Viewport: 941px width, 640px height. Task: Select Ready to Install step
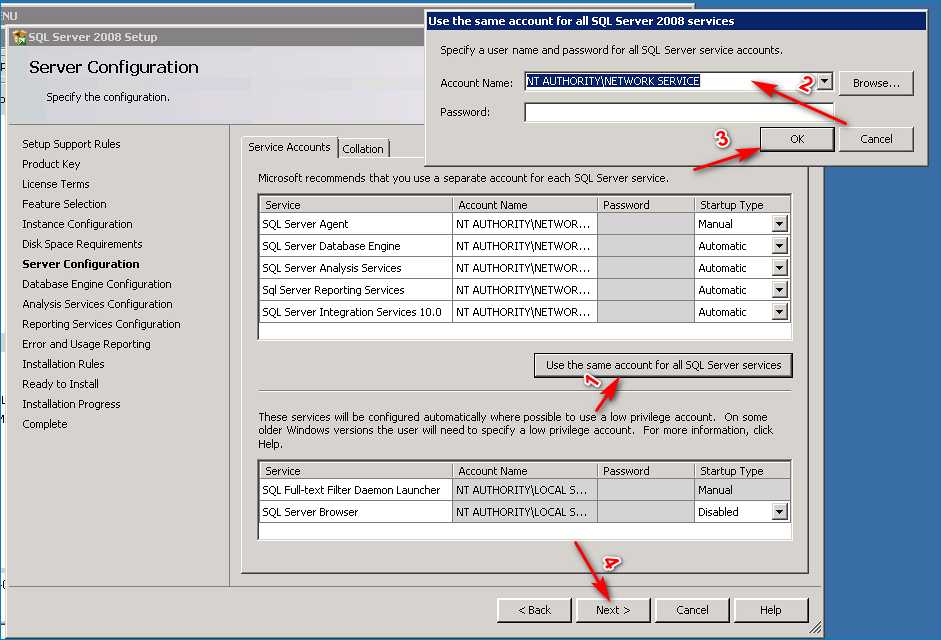tap(61, 384)
